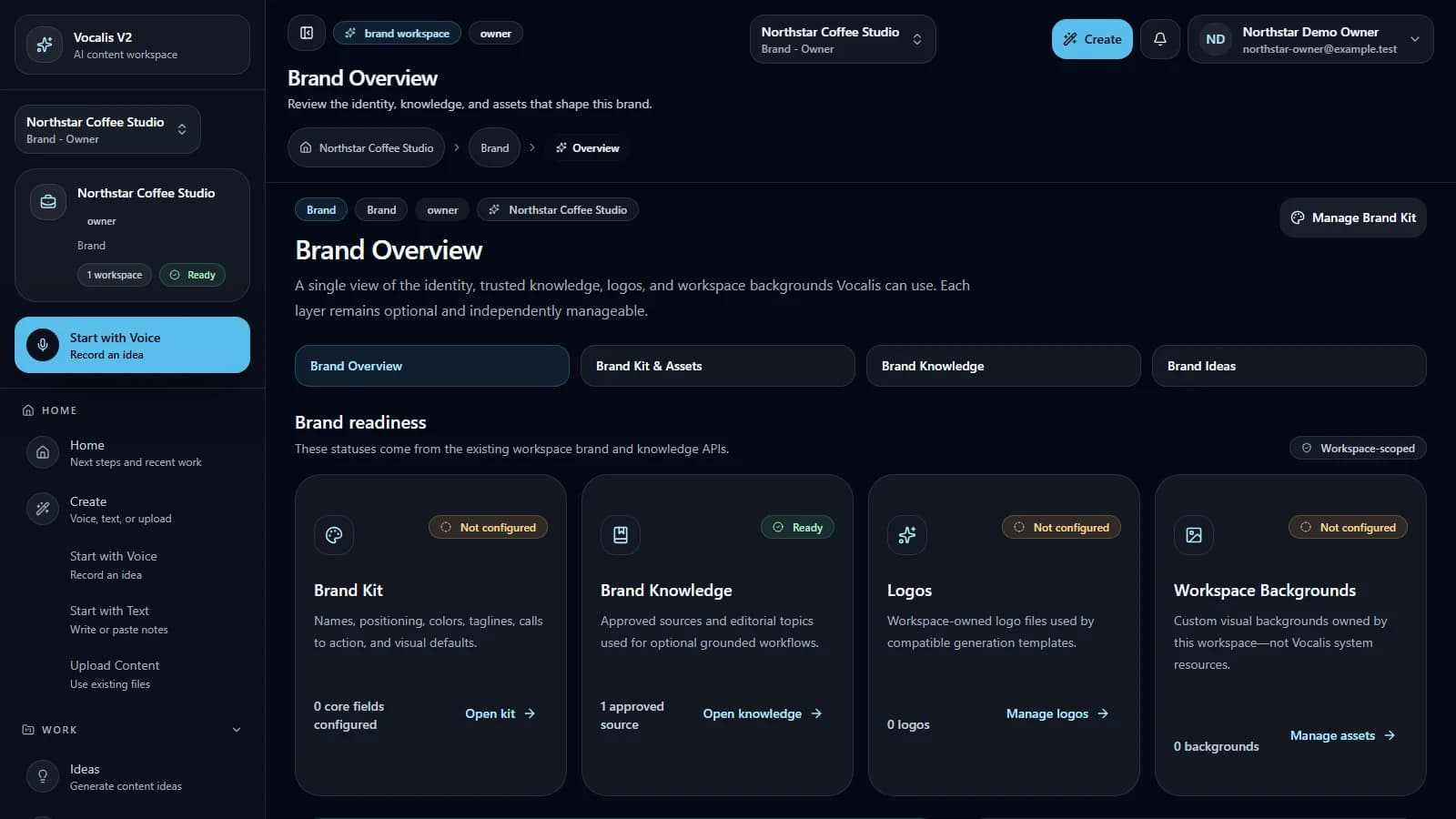Click the sparkle icon in Overview breadcrumb
The image size is (1456, 819).
(561, 147)
